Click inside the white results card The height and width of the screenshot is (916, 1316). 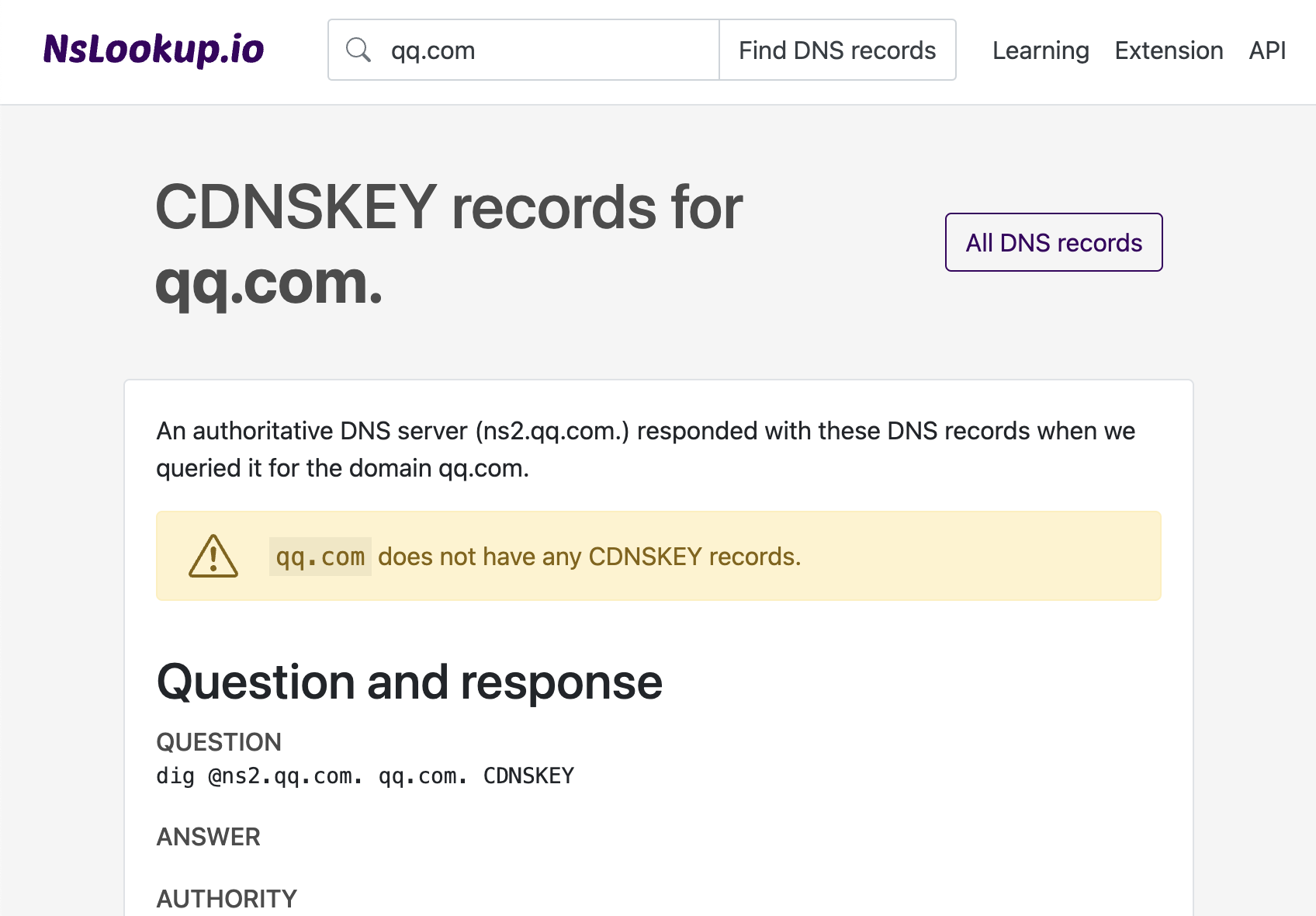point(658,644)
